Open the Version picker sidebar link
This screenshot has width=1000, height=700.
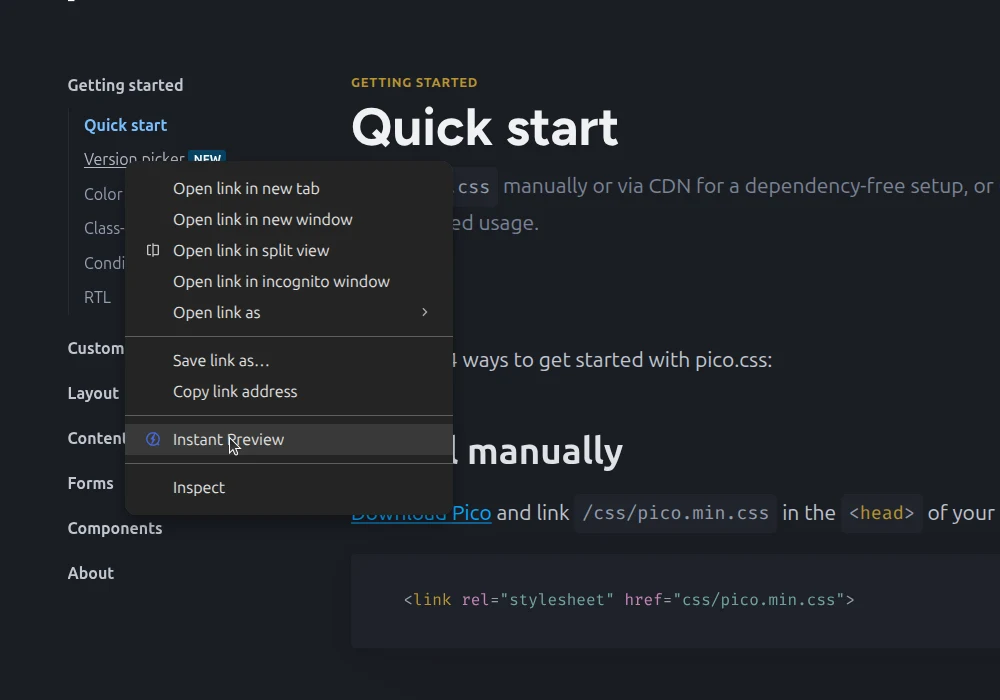click(134, 157)
